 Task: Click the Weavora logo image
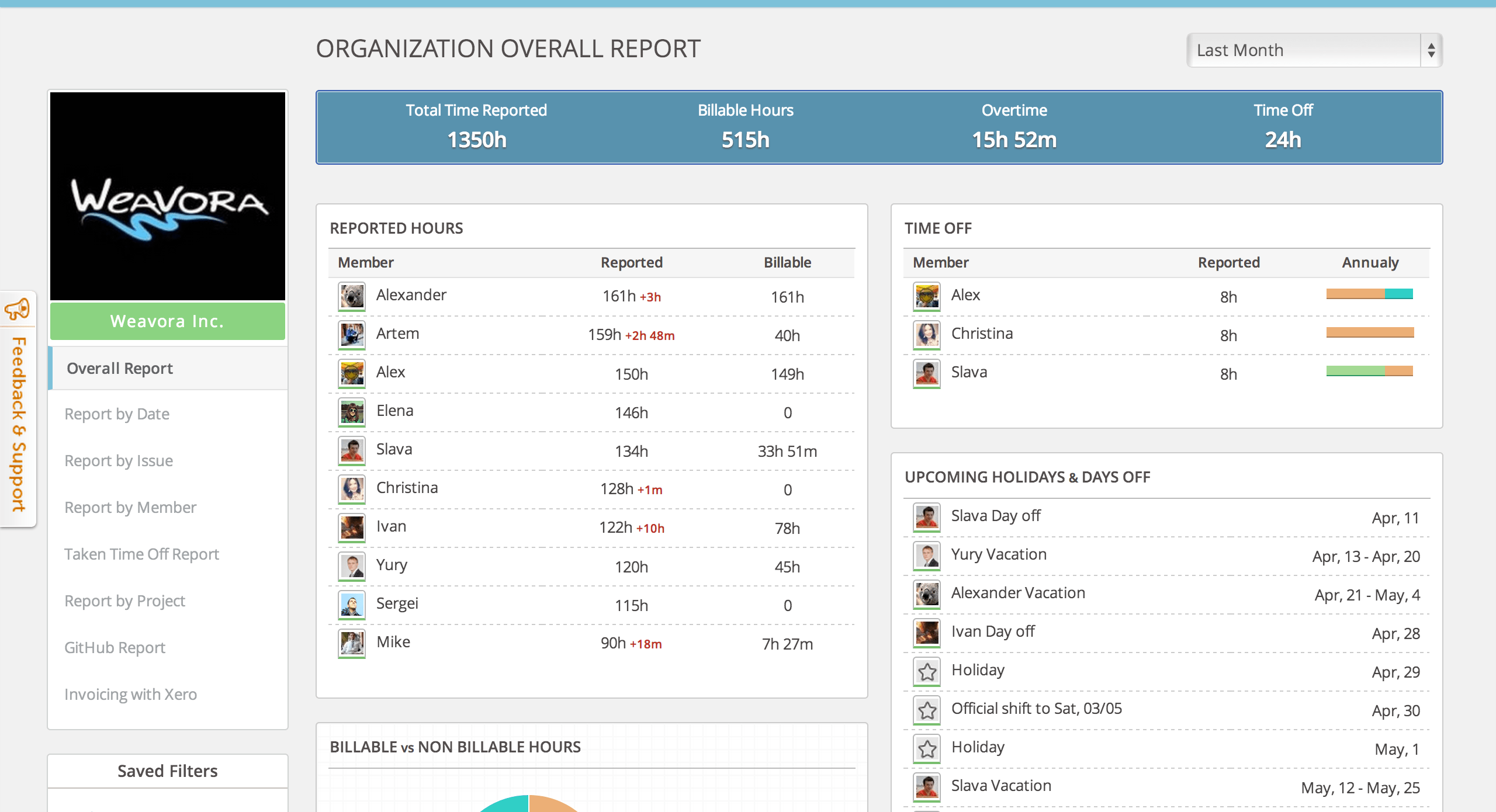[x=168, y=196]
